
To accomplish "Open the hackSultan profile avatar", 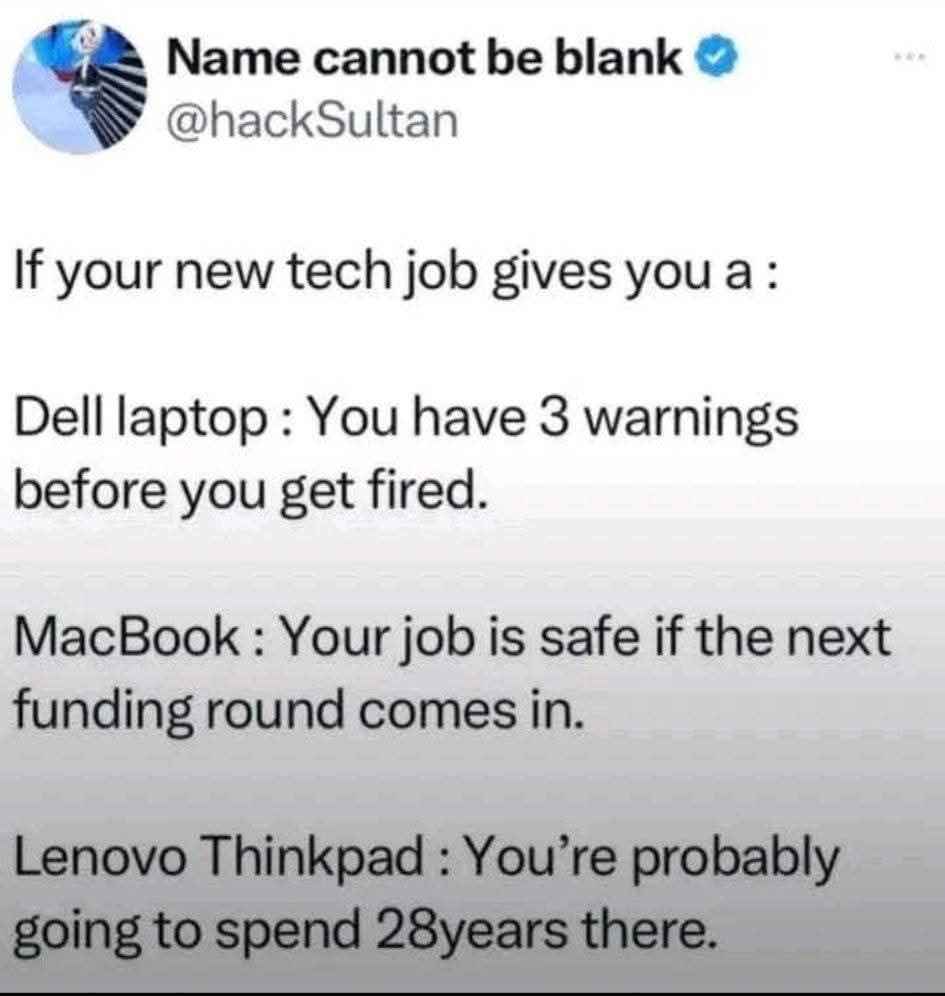I will pos(80,88).
